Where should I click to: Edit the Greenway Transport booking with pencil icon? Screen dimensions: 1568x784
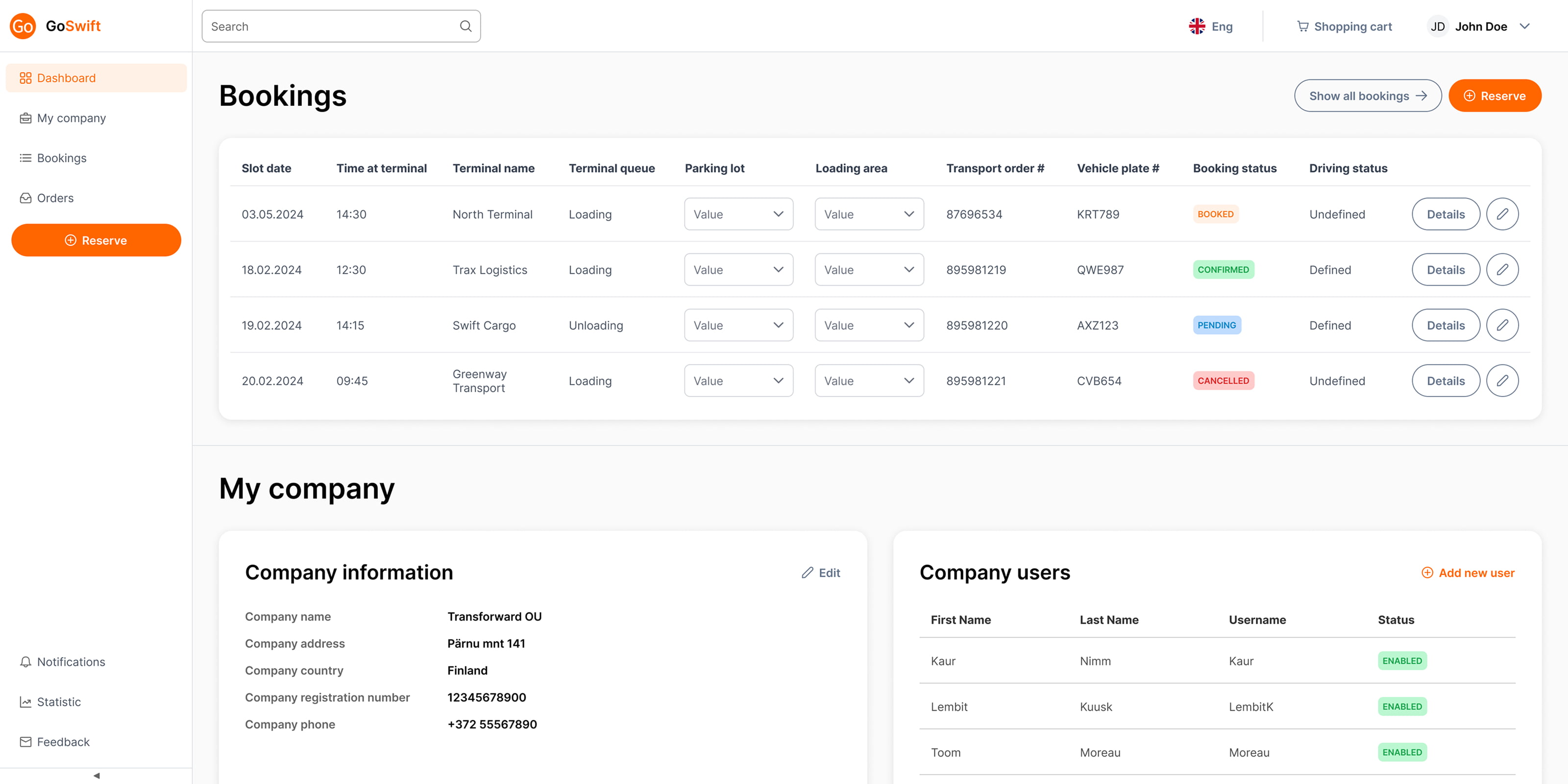tap(1502, 380)
